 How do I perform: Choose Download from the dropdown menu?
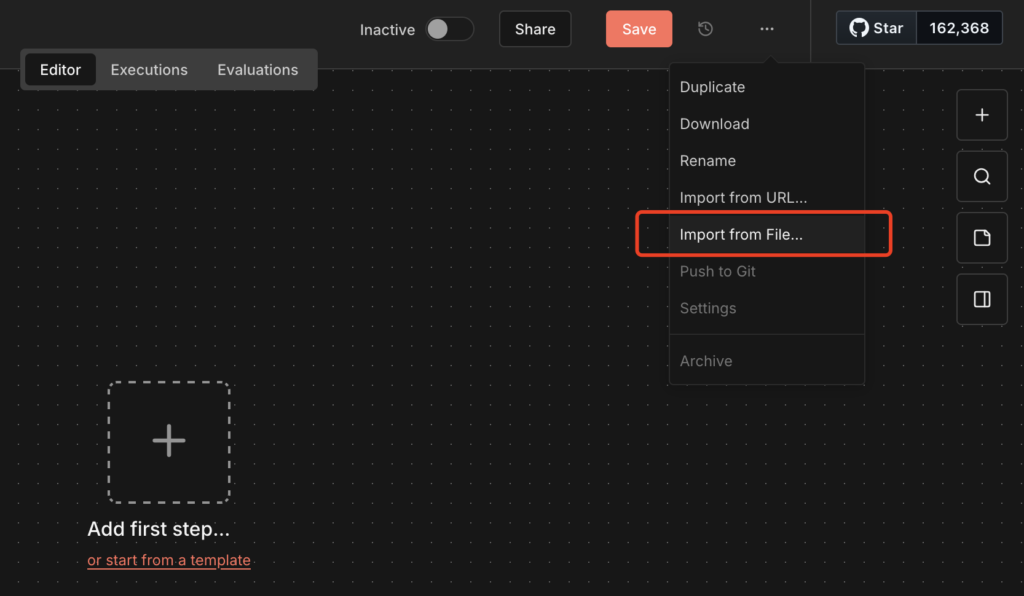tap(714, 124)
